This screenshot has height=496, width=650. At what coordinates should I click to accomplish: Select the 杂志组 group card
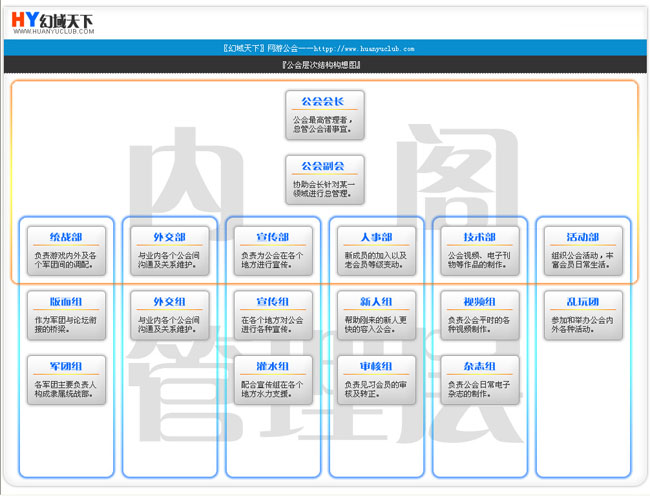pos(480,380)
